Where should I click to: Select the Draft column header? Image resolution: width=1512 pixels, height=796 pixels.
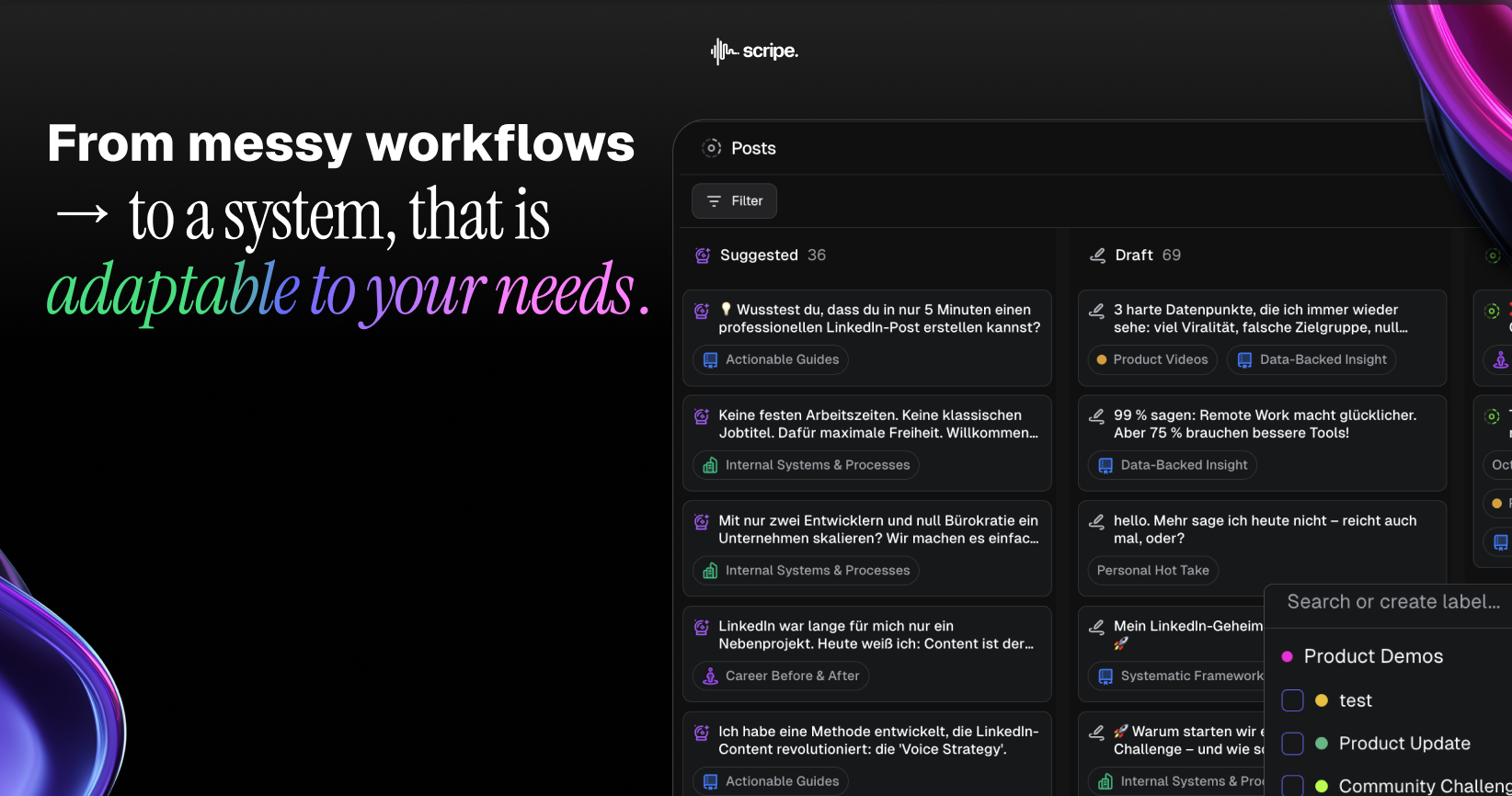coord(1135,256)
